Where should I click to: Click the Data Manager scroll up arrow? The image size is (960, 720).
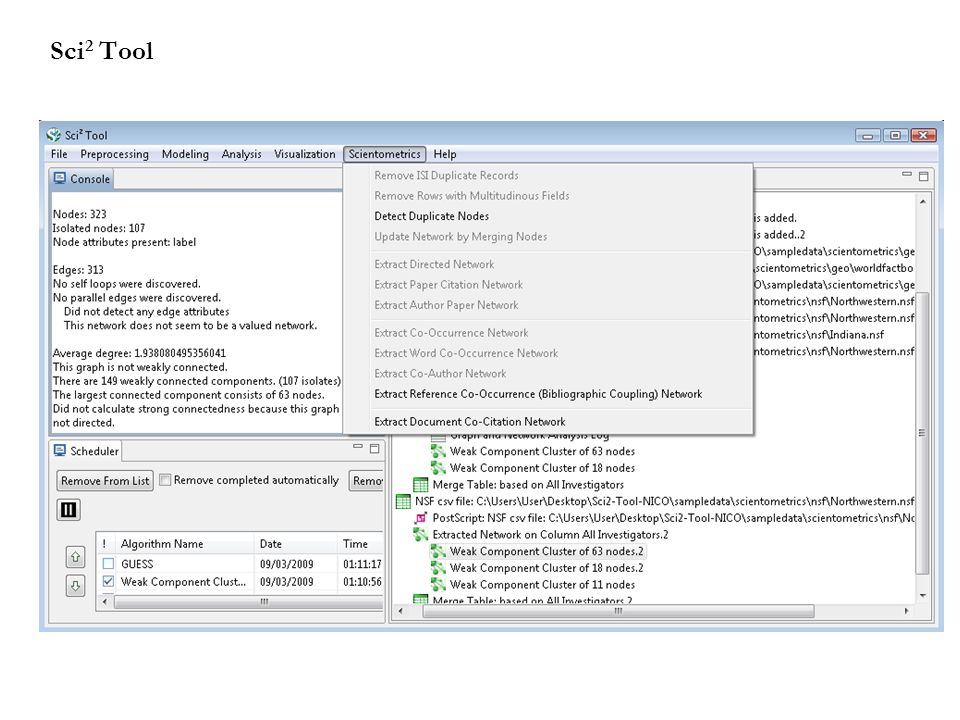click(923, 201)
